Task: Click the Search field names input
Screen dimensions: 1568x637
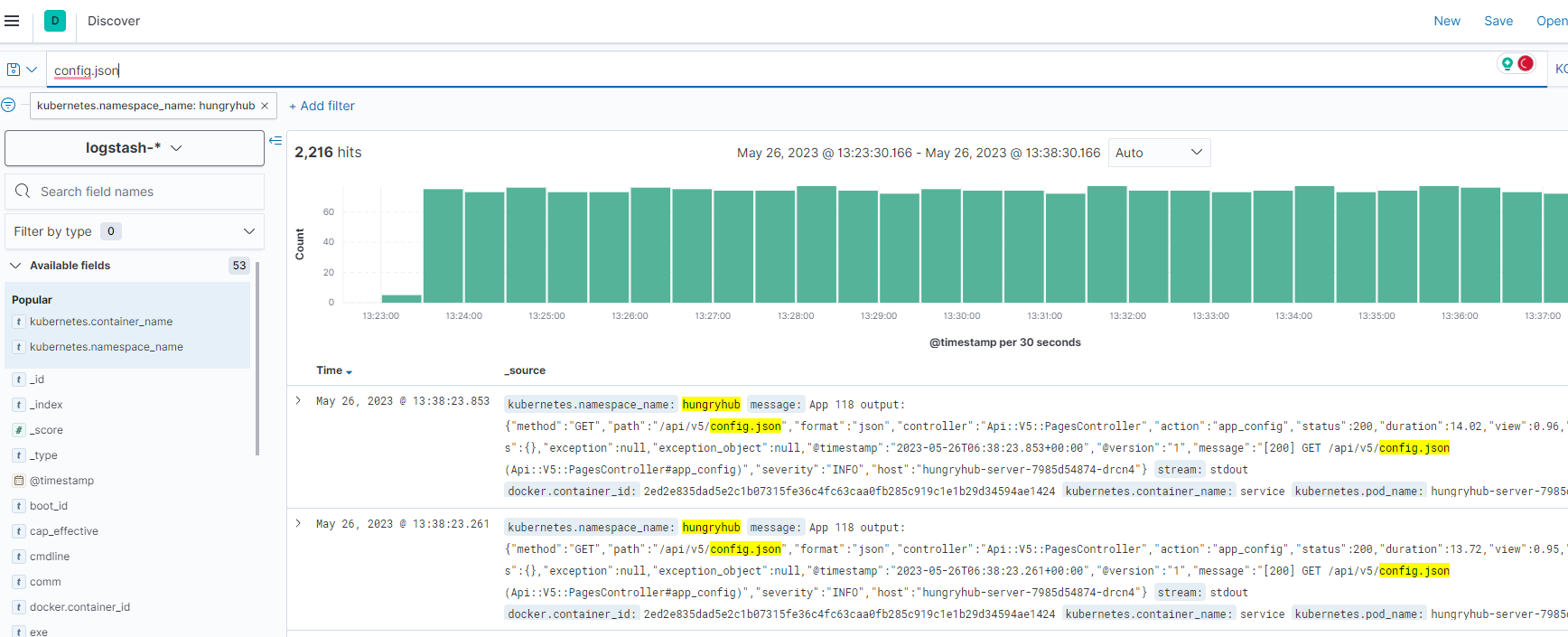Action: click(145, 192)
